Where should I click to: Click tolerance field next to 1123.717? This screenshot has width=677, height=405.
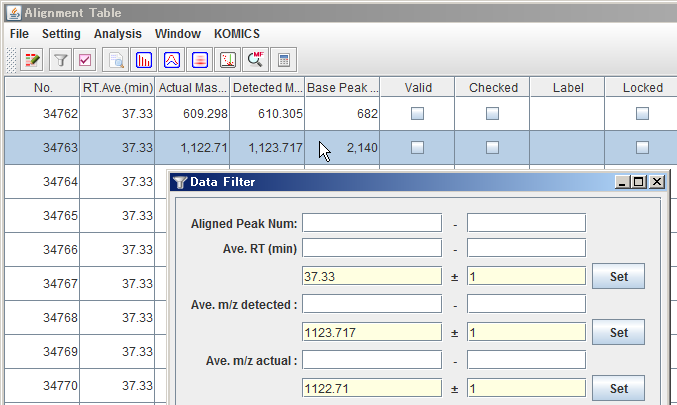click(526, 332)
